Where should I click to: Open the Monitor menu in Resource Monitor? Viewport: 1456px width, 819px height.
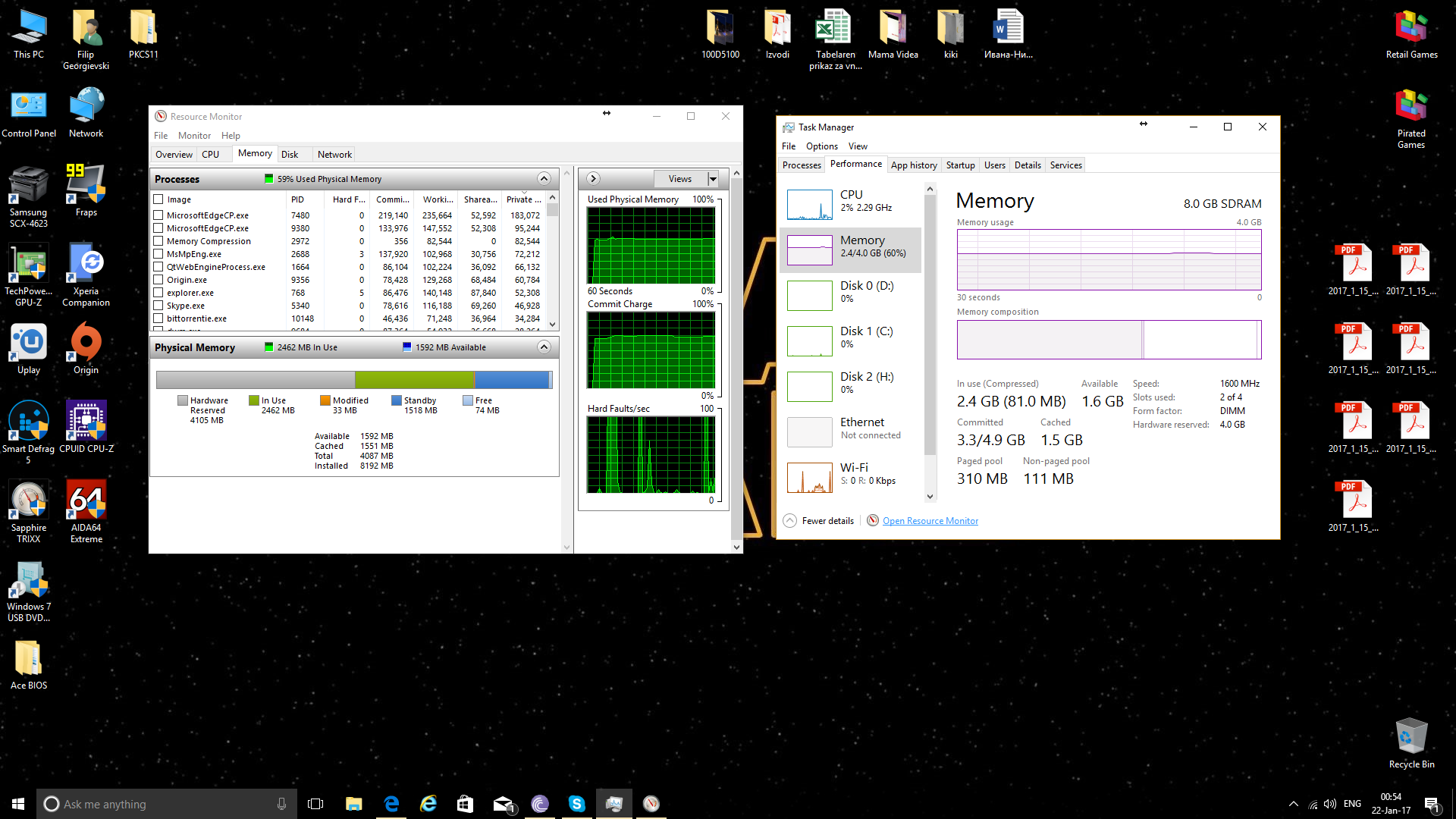coord(194,135)
